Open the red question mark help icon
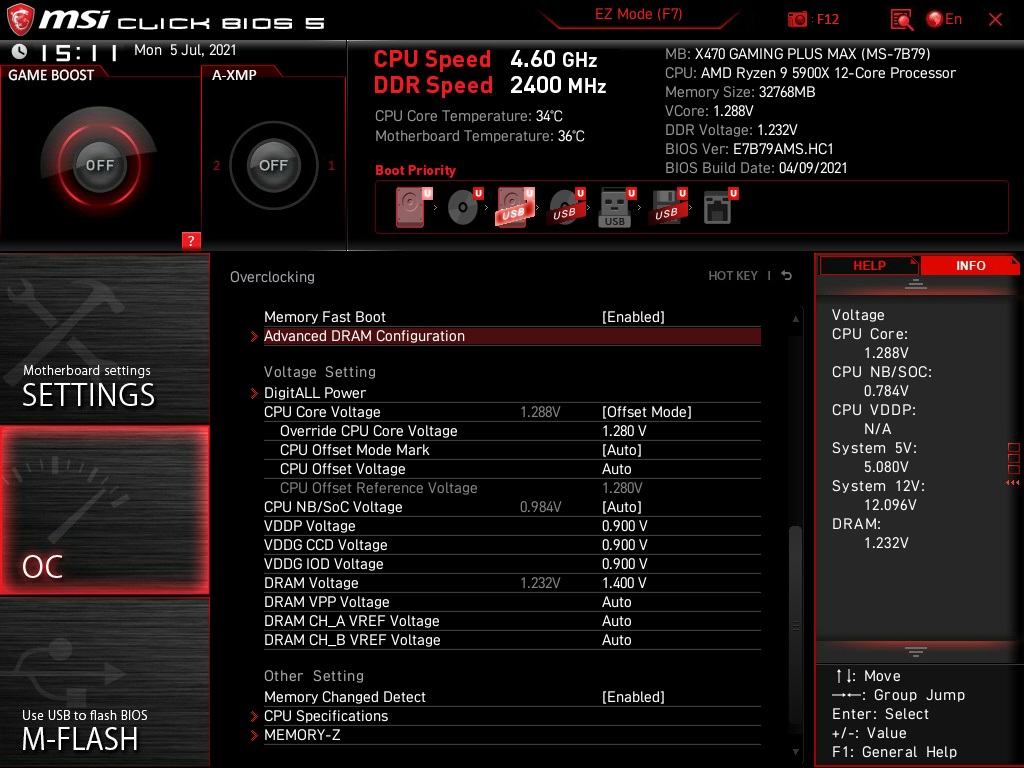This screenshot has height=768, width=1024. 191,240
